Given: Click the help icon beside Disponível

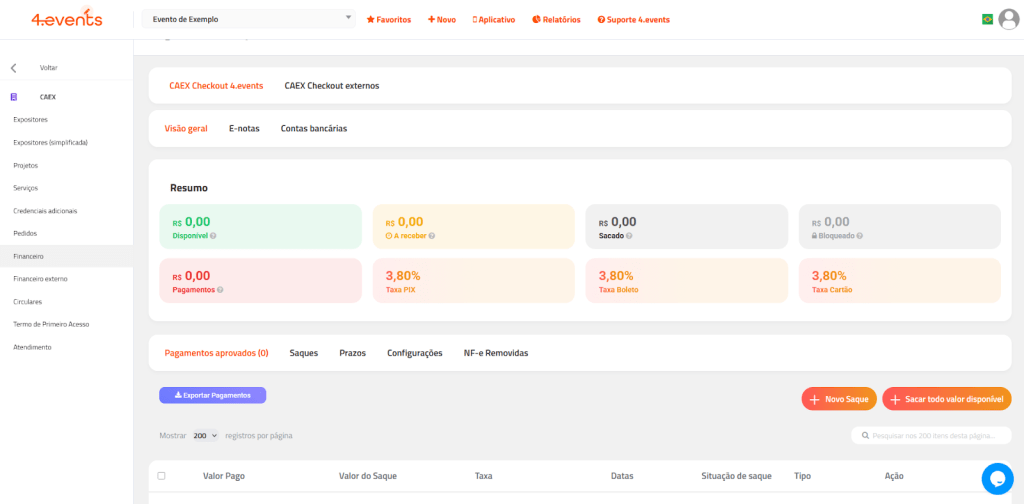Looking at the screenshot, I should point(213,236).
